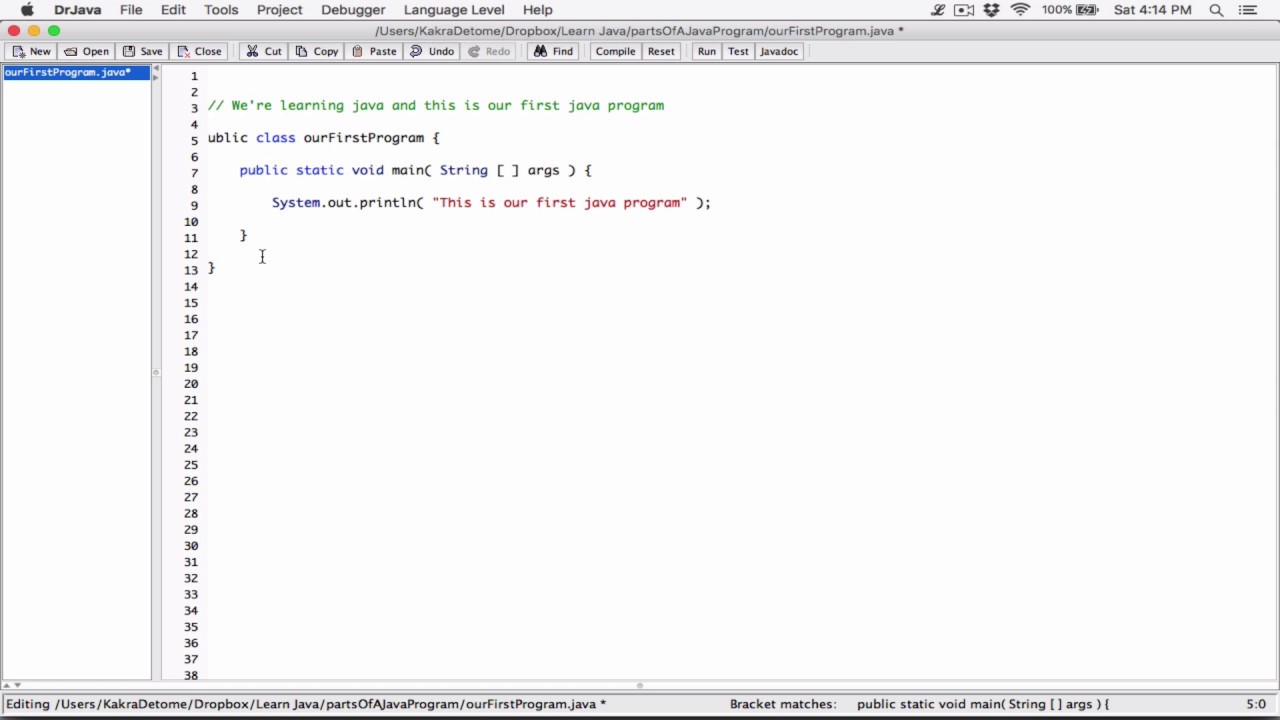Click the Dropbox menu bar icon

(991, 10)
